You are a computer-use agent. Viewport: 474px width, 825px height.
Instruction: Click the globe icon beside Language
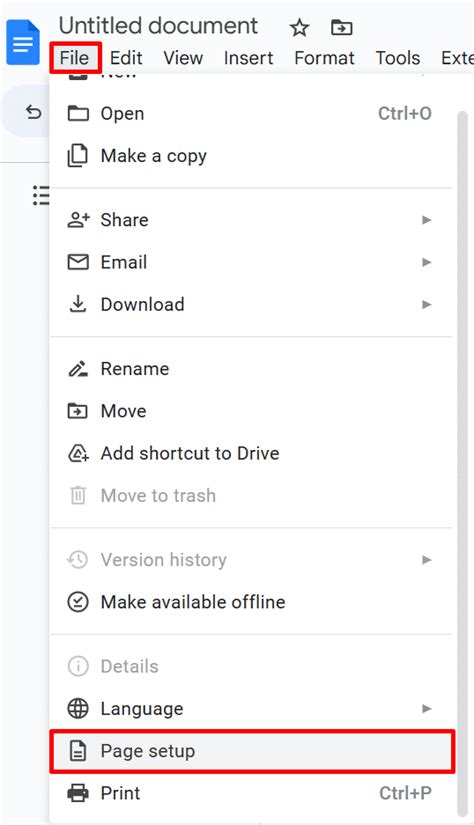[x=78, y=708]
